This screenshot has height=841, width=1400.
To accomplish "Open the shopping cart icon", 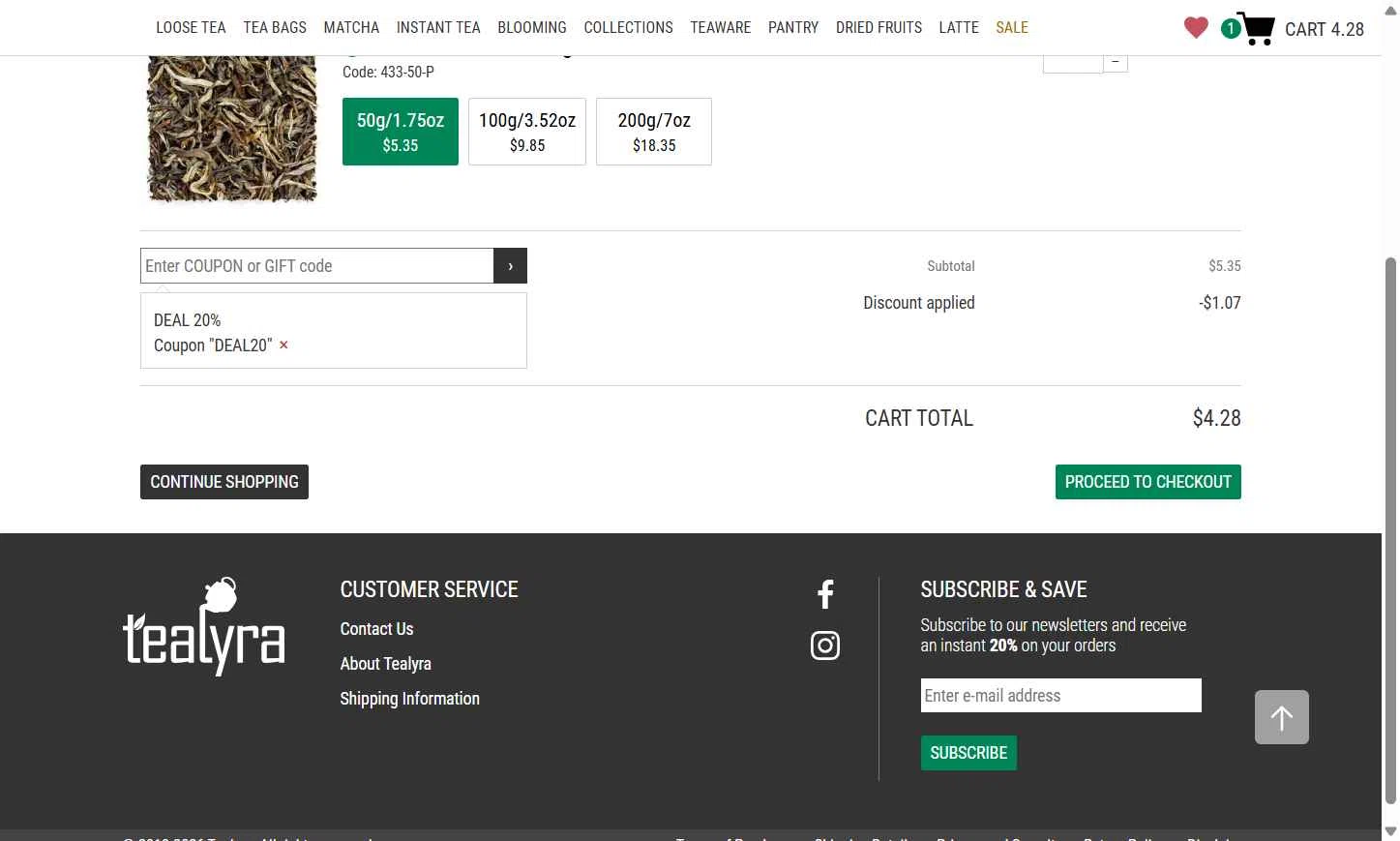I will click(x=1256, y=28).
